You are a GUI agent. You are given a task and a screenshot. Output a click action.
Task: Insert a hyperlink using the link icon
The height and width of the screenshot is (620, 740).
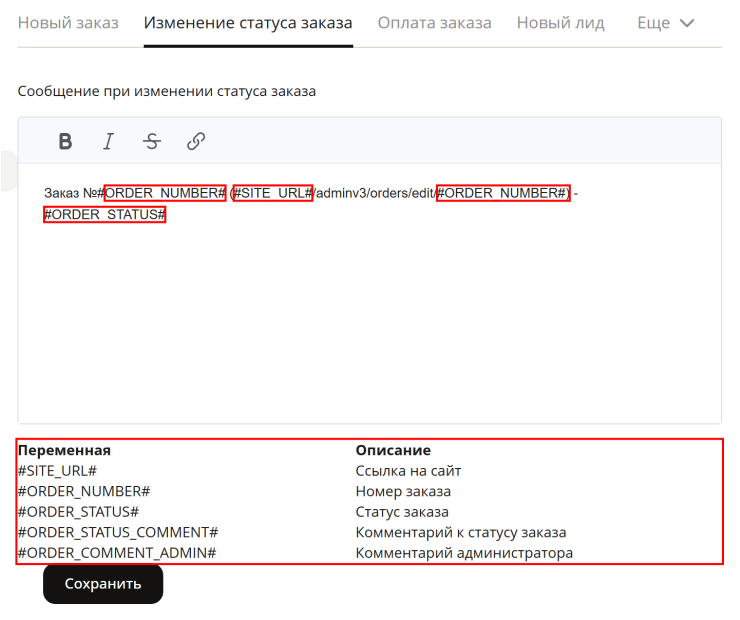click(196, 141)
